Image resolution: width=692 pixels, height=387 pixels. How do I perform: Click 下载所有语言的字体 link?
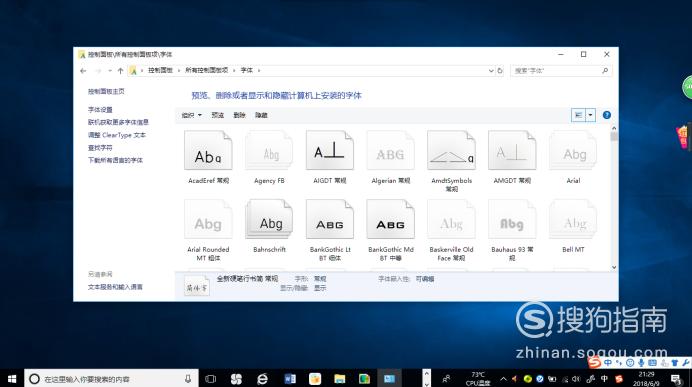tap(115, 160)
